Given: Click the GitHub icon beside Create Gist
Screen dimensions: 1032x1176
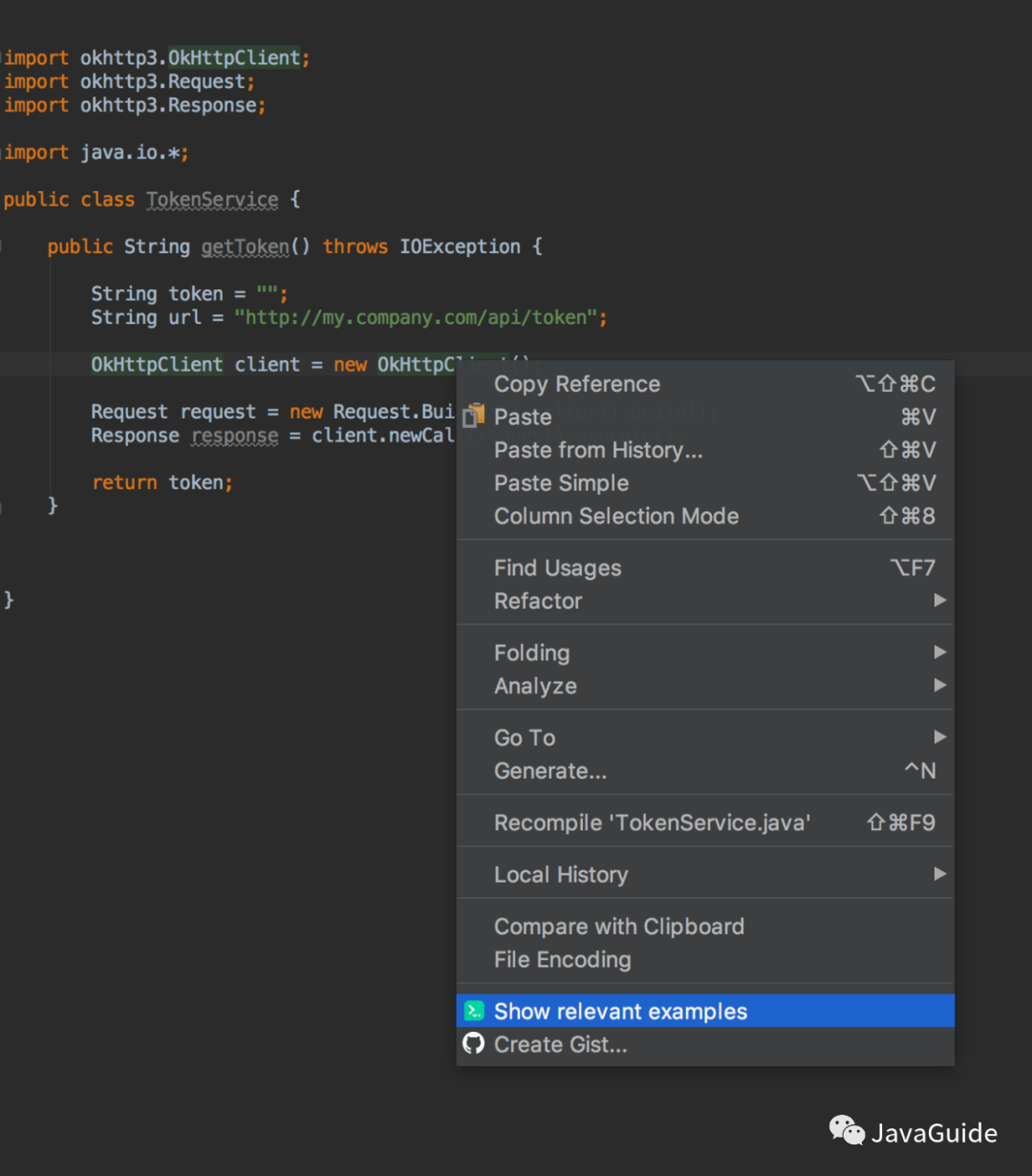Looking at the screenshot, I should [x=474, y=1044].
